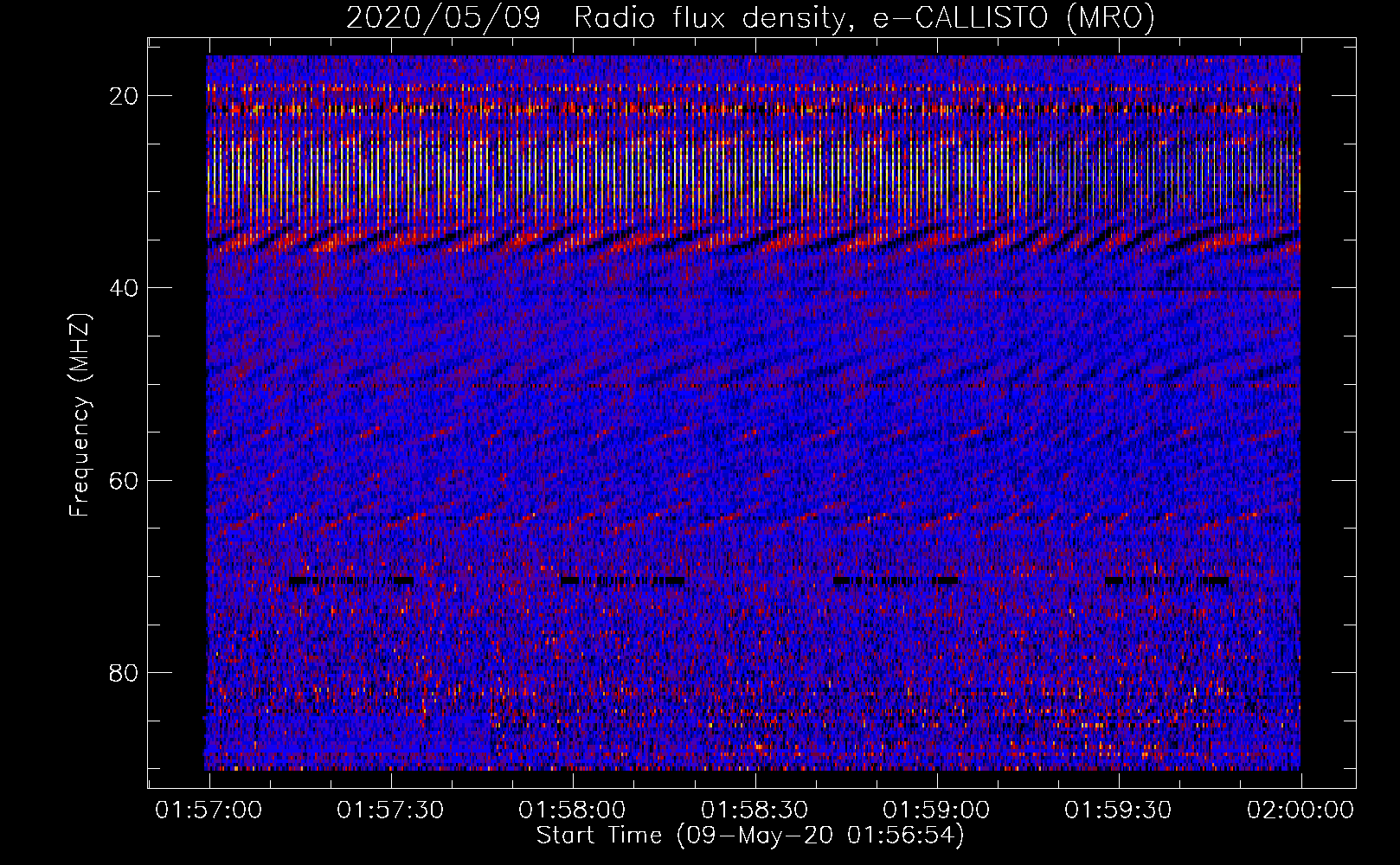1400x865 pixels.
Task: Click the plot title '2020/05/09 Radio flux density, e-CALLISTO (MRO)'
Action: coord(750,17)
